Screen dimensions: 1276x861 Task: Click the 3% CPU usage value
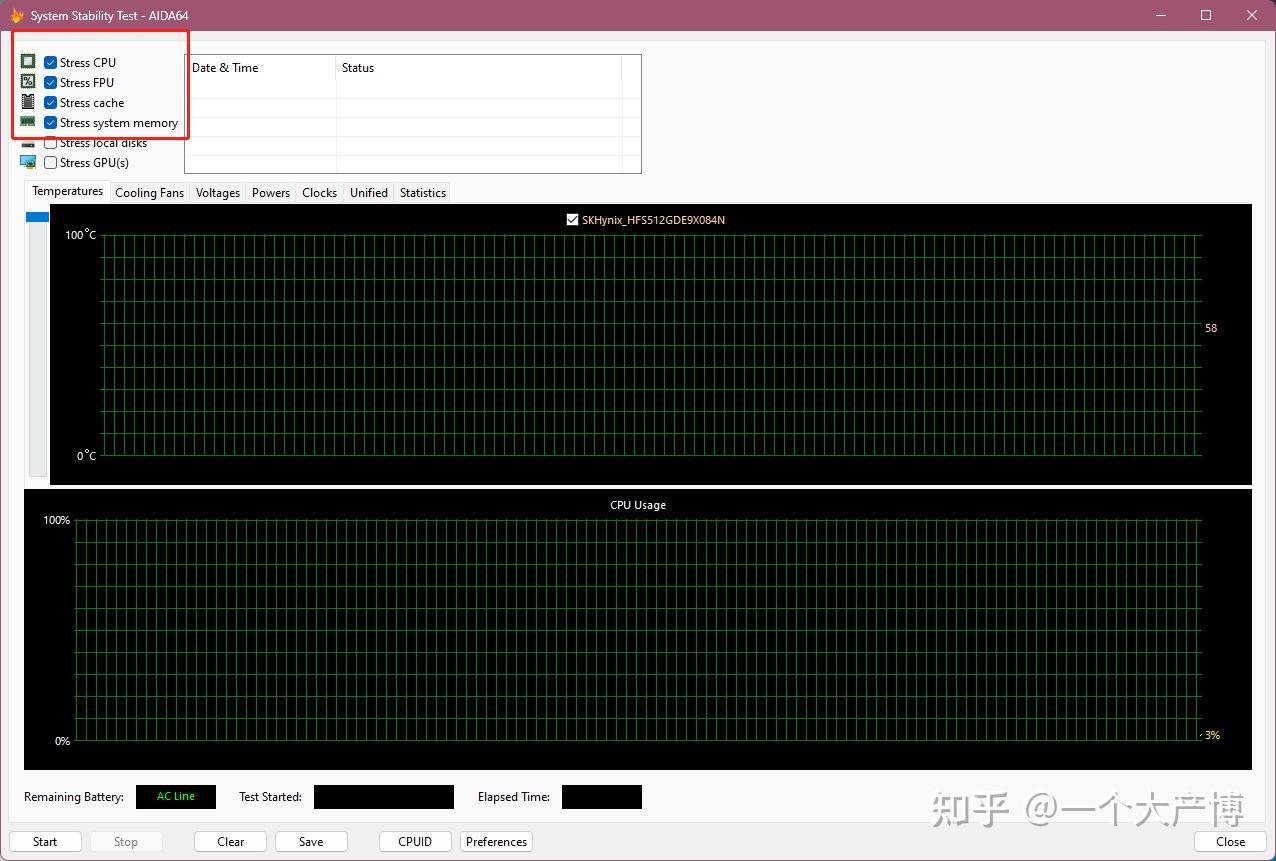coord(1212,735)
